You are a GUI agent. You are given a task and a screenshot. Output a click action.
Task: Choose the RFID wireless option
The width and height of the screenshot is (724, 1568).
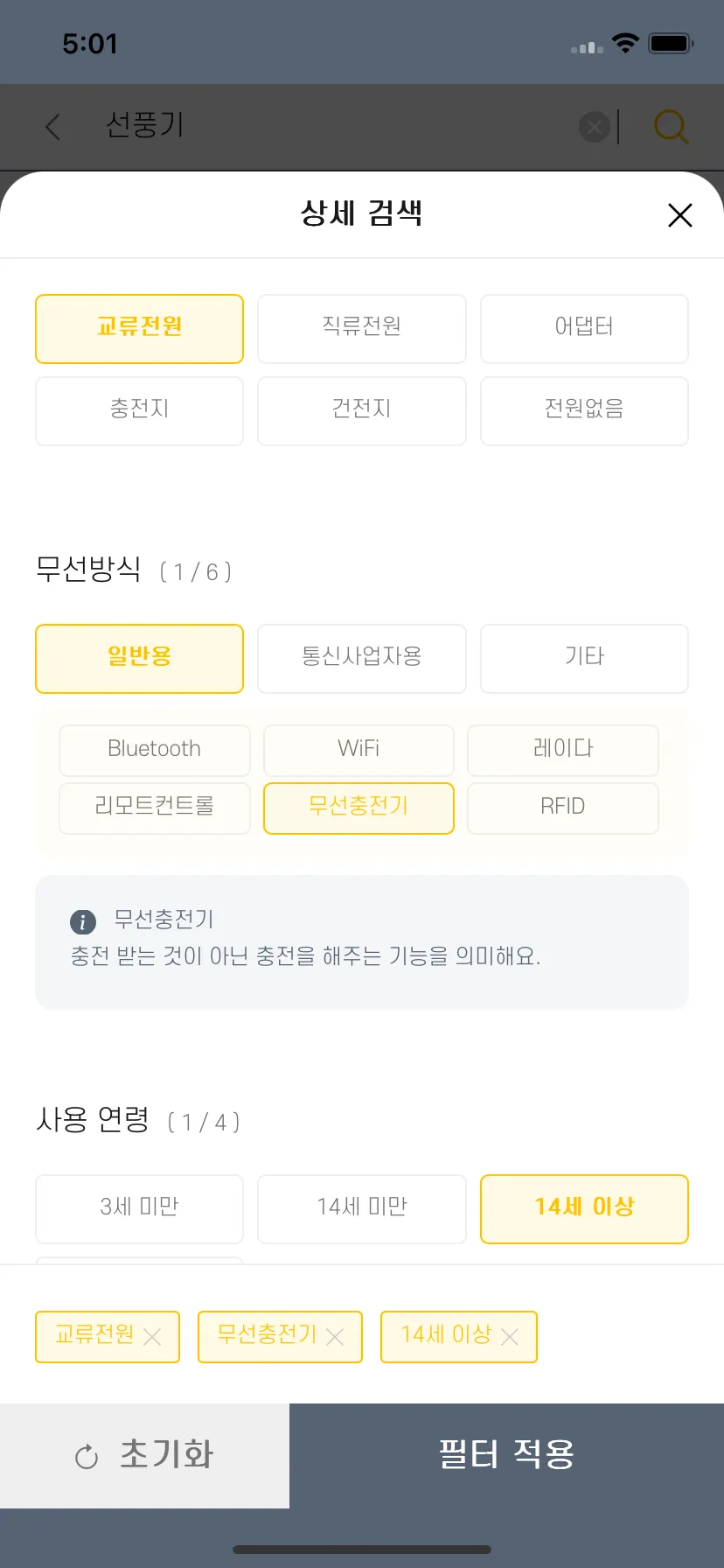click(x=562, y=808)
